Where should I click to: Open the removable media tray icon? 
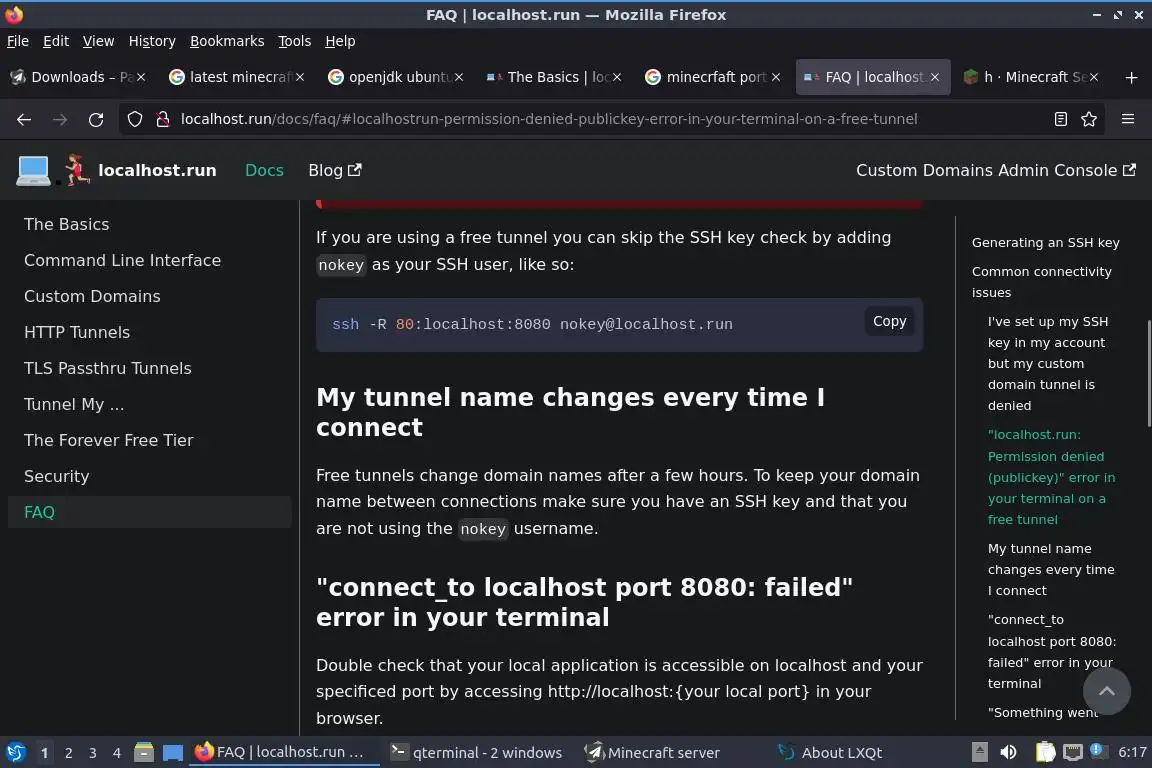979,753
